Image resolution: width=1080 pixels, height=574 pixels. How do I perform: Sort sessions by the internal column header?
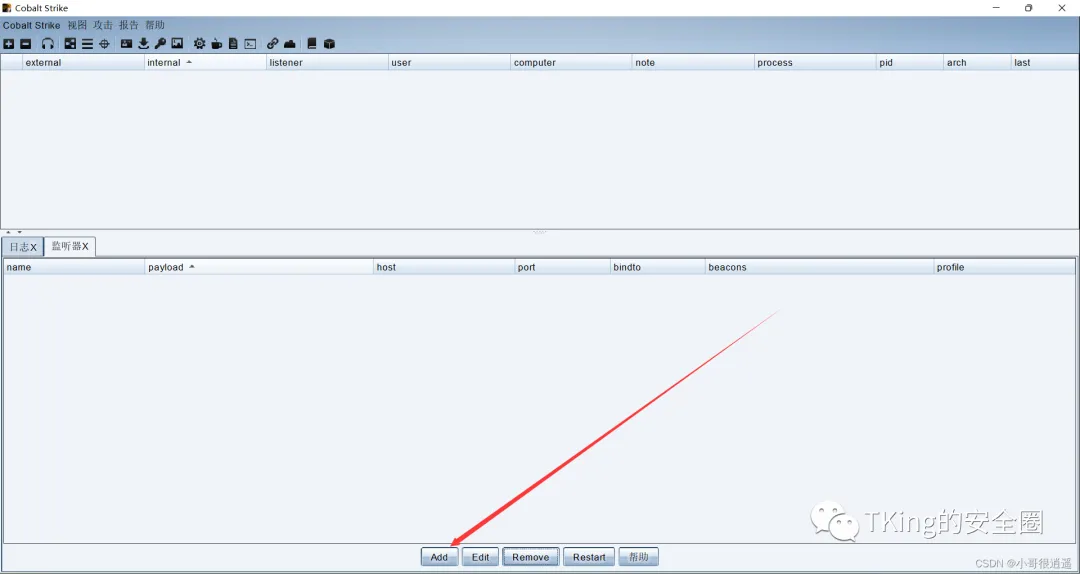tap(205, 62)
